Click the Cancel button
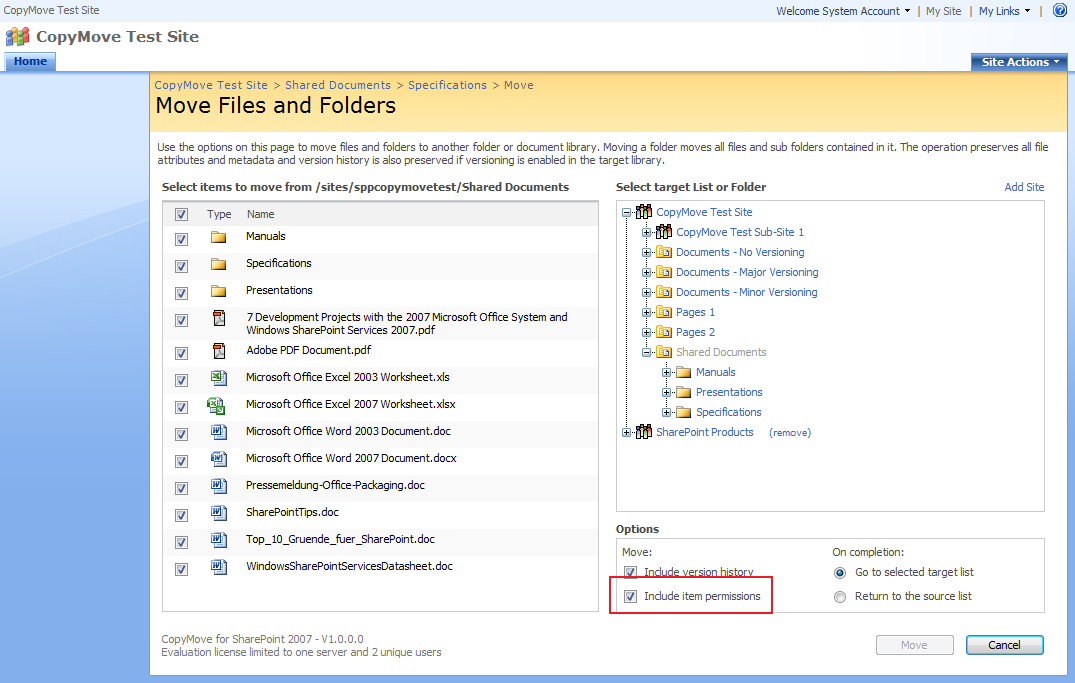 pyautogui.click(x=1004, y=645)
